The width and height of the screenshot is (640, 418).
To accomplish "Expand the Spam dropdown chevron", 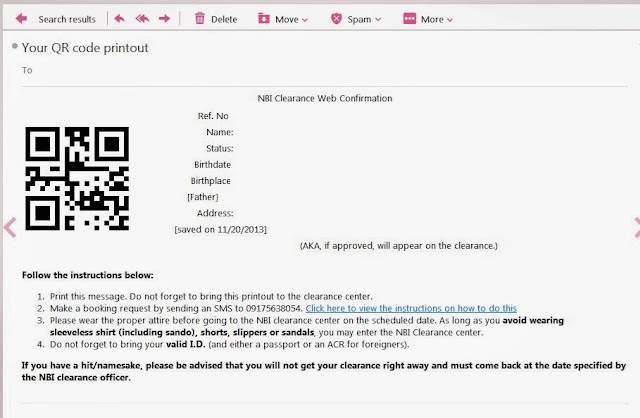I will coord(378,20).
